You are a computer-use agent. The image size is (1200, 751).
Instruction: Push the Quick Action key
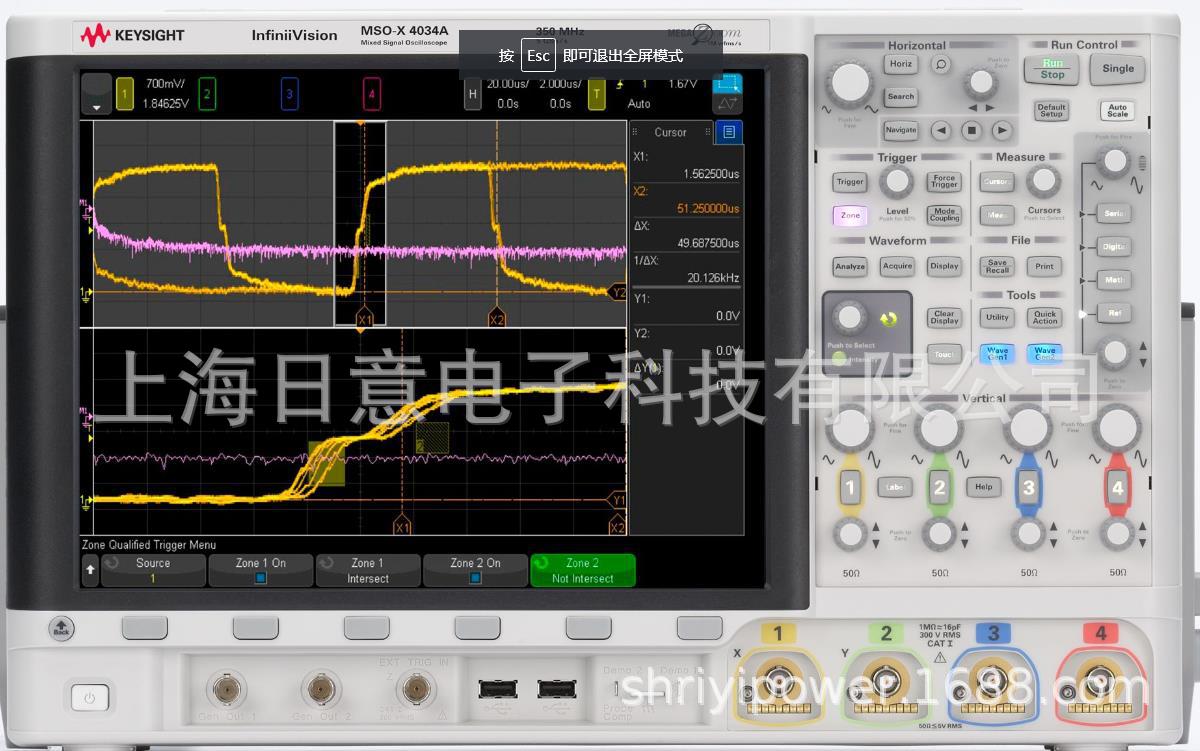coord(1045,317)
